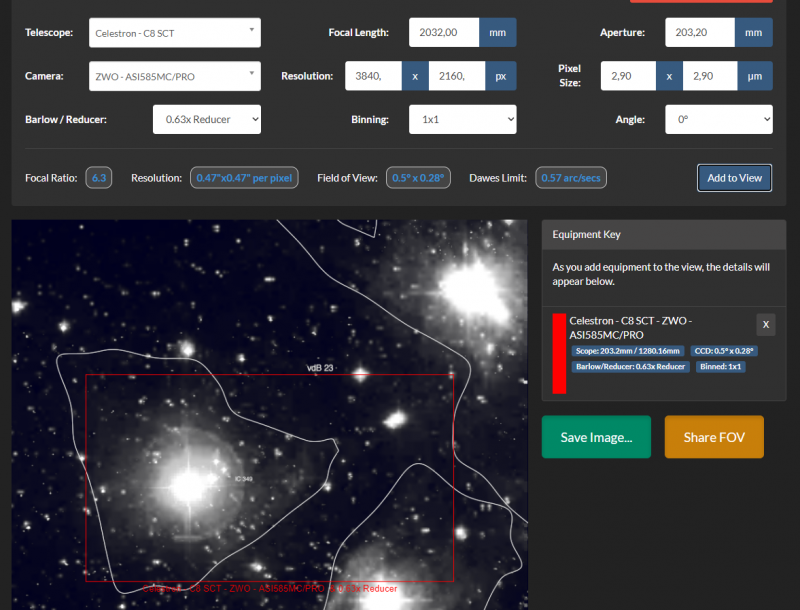Click the second Pixel Size field

[710, 76]
